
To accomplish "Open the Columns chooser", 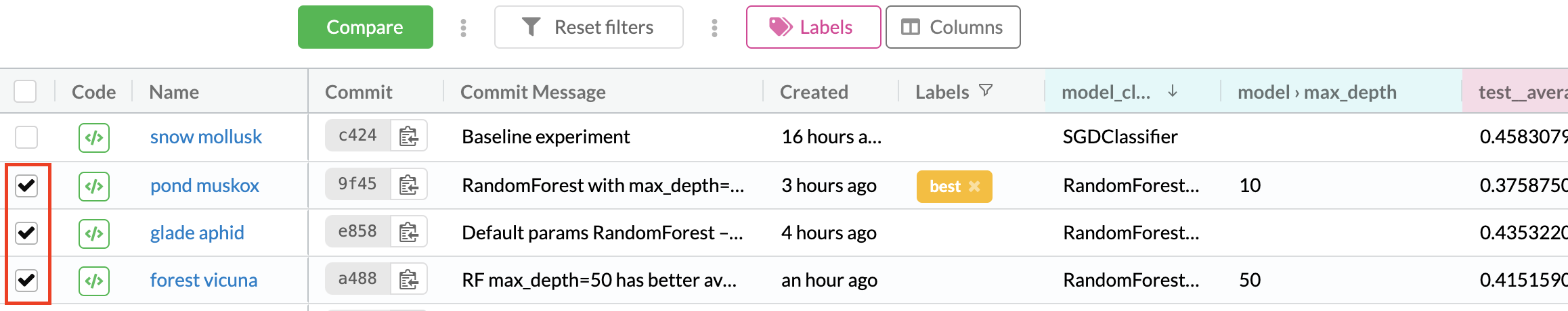I will click(x=952, y=28).
